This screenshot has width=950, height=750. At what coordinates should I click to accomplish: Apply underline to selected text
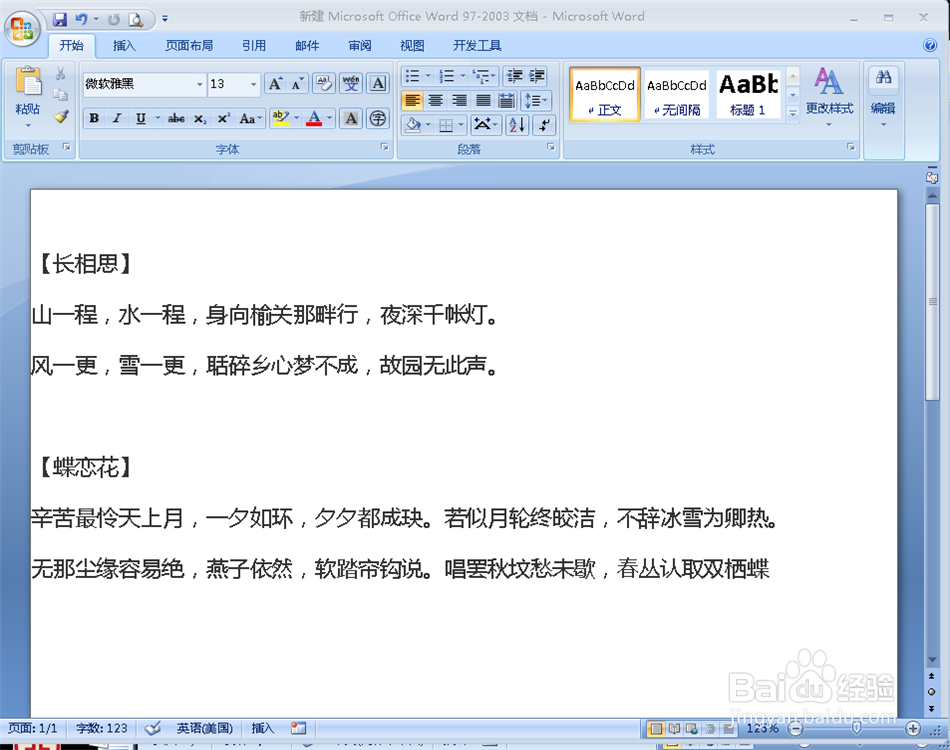point(140,117)
